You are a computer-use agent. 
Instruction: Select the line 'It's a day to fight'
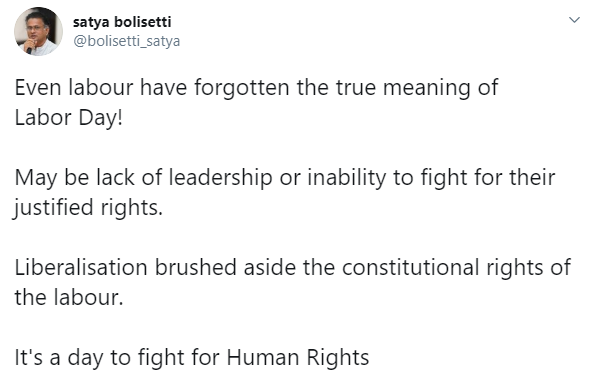(x=192, y=357)
